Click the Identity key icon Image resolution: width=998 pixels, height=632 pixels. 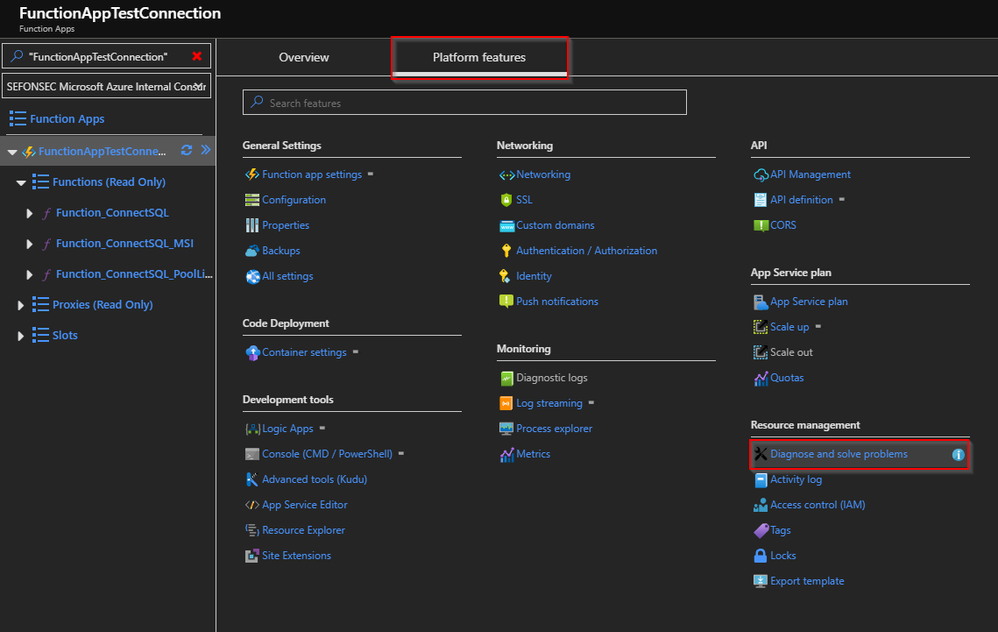506,276
